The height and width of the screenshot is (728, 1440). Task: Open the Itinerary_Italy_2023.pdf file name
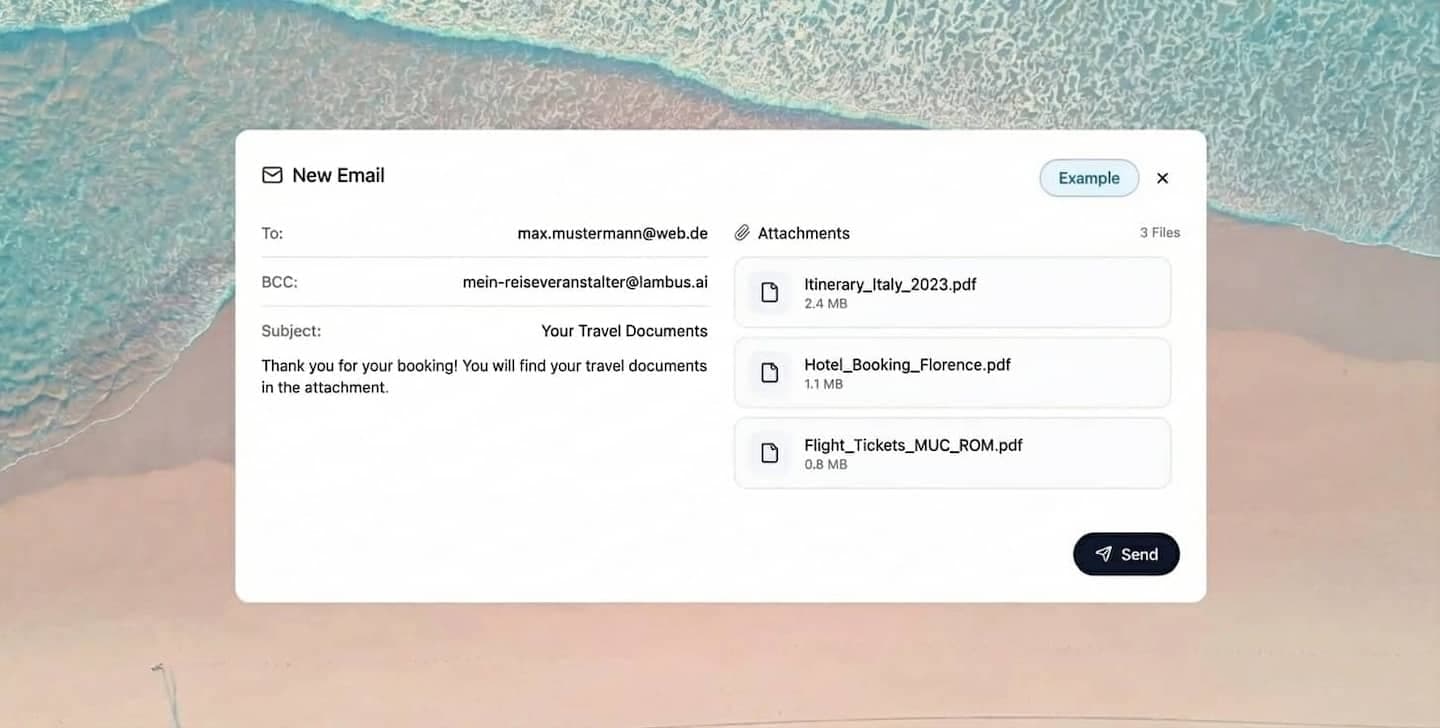[x=890, y=284]
